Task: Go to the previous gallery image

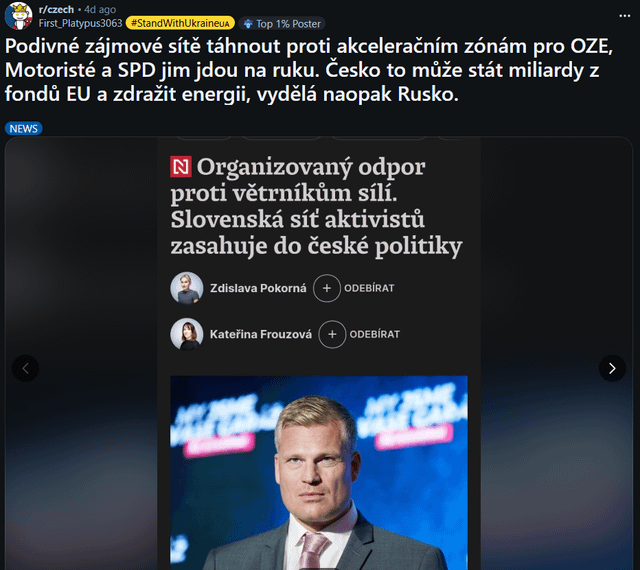Action: [25, 368]
